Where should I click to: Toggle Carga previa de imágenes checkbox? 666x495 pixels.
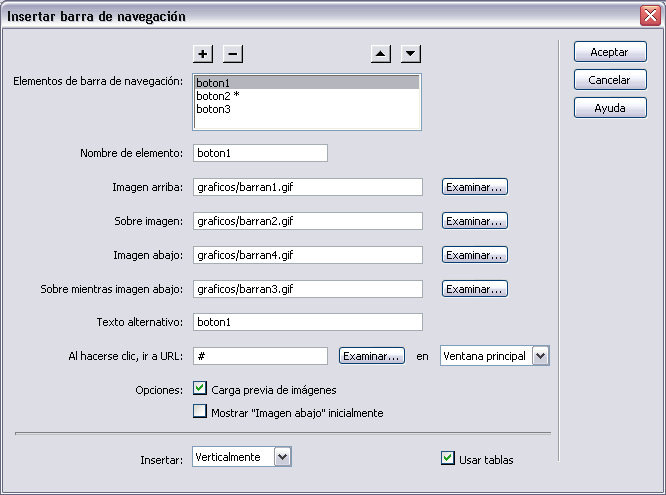tap(200, 389)
